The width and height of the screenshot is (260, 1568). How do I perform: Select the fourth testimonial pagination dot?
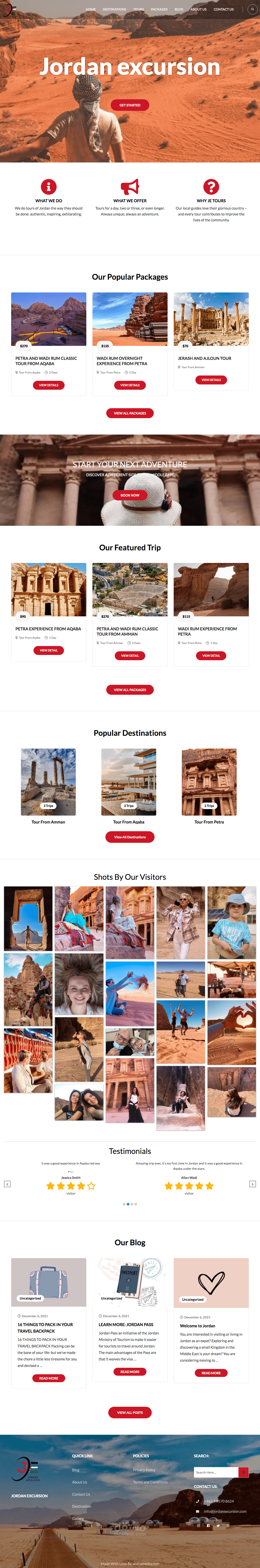point(136,1204)
